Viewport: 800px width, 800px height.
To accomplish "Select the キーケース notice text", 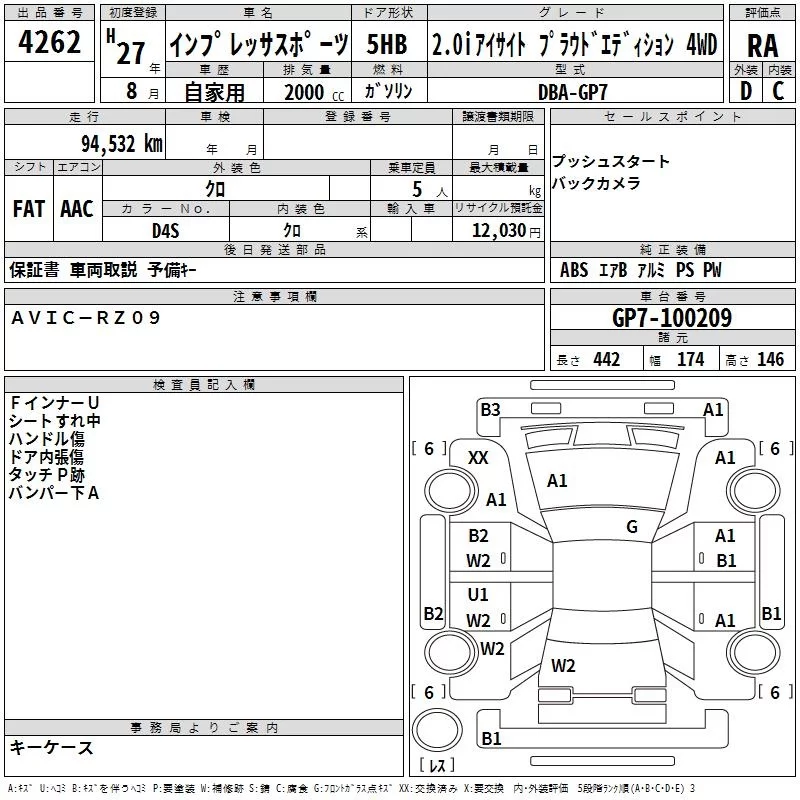I will (52, 747).
